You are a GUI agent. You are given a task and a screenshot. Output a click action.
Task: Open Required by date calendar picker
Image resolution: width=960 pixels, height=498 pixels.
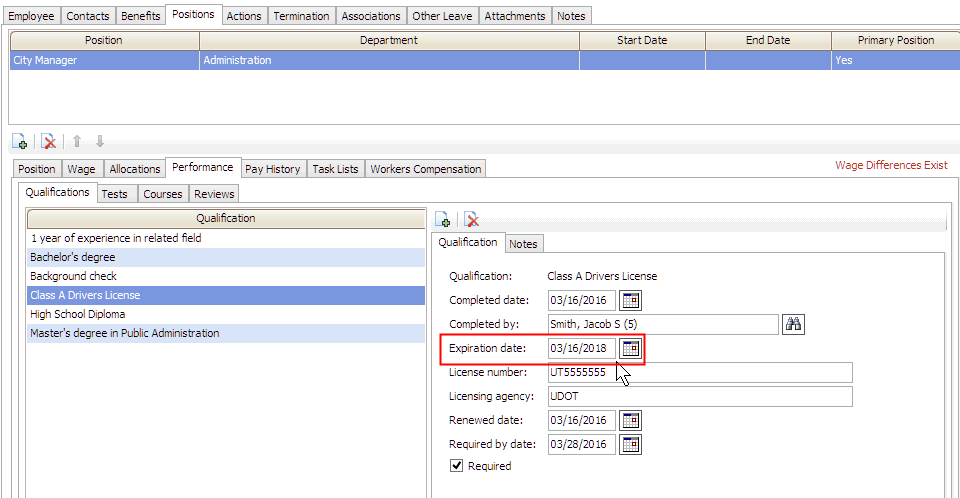coord(631,444)
